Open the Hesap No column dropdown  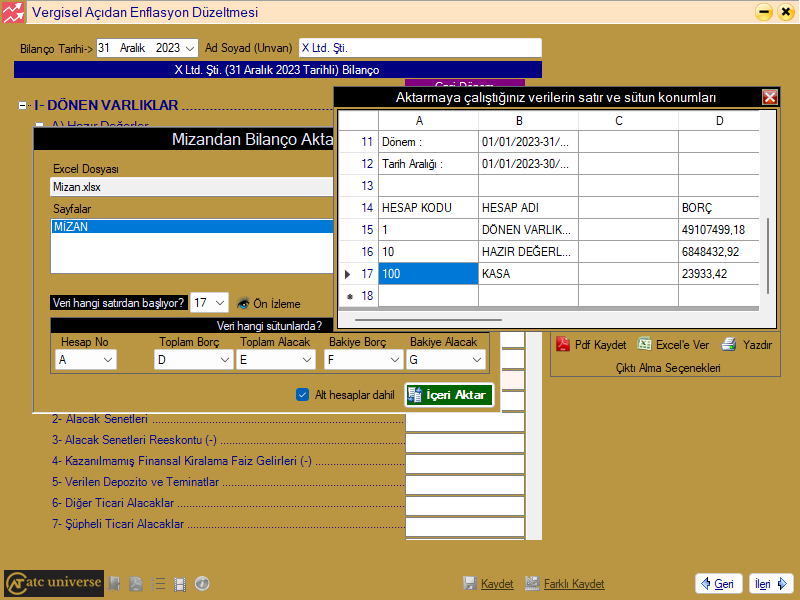[108, 360]
